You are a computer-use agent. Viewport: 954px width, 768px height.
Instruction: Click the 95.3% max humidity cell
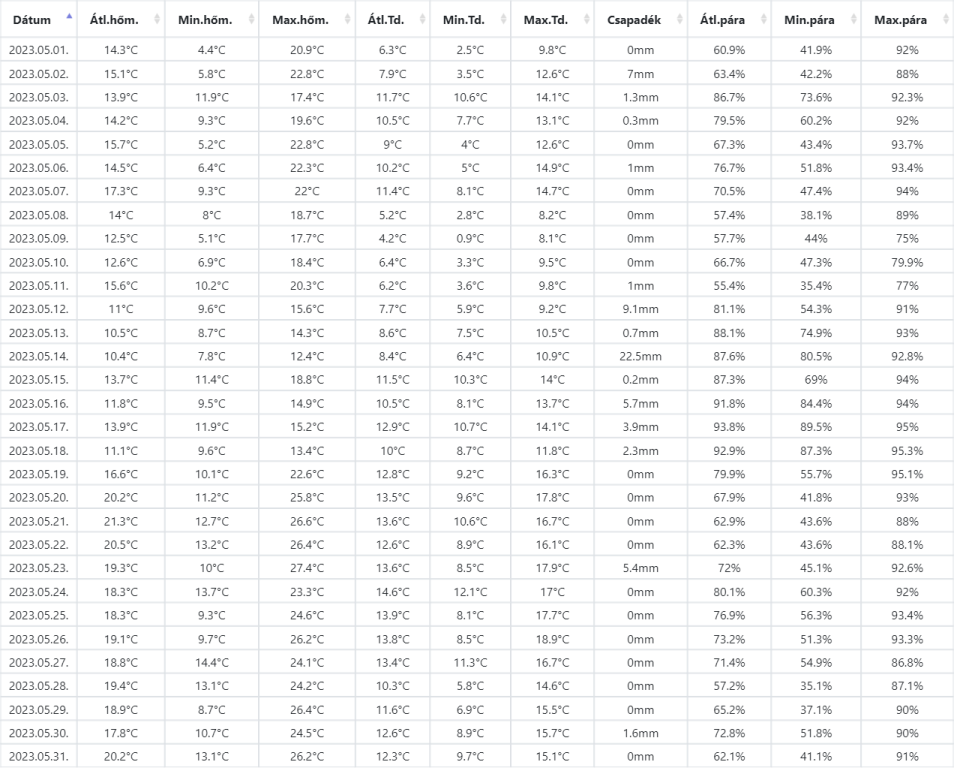pyautogui.click(x=907, y=450)
